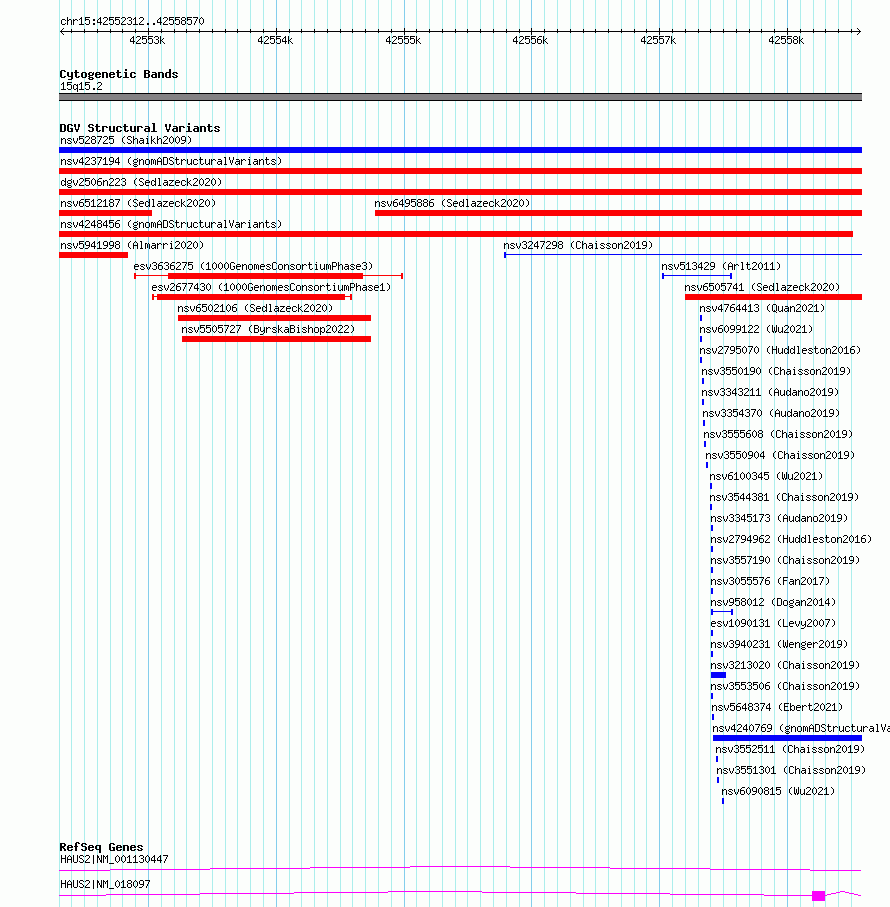
Task: Open nsv3544381 (Chaisson2019) variant
Action: point(784,497)
